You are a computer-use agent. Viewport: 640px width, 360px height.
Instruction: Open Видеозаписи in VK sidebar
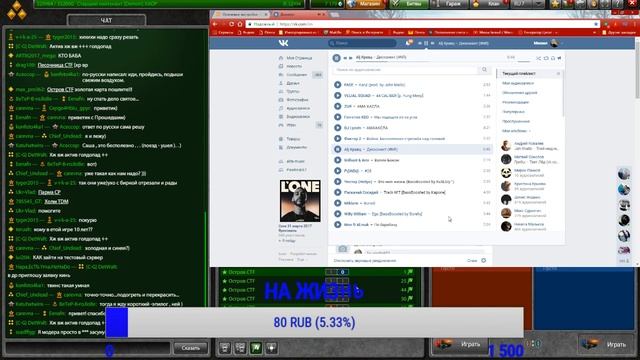coord(298,117)
